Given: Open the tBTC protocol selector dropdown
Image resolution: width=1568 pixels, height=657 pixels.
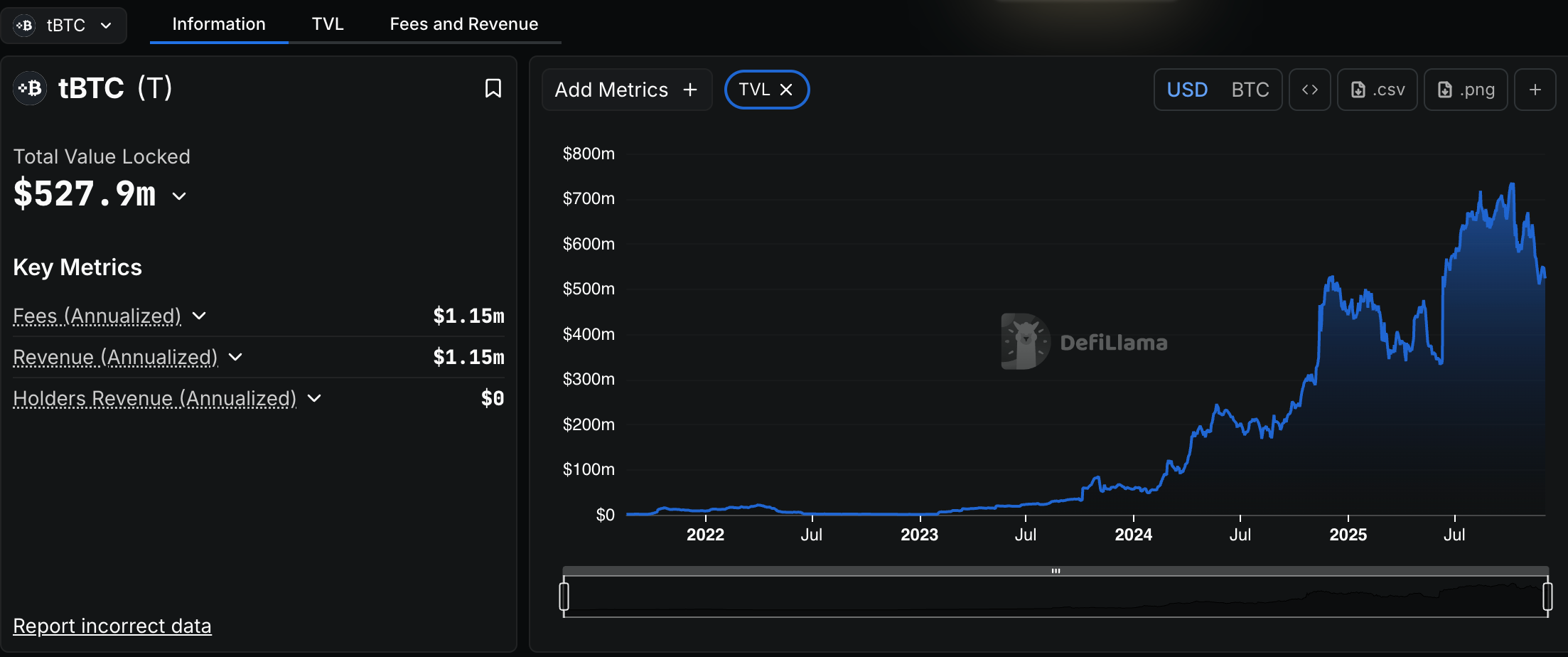Looking at the screenshot, I should [x=64, y=26].
